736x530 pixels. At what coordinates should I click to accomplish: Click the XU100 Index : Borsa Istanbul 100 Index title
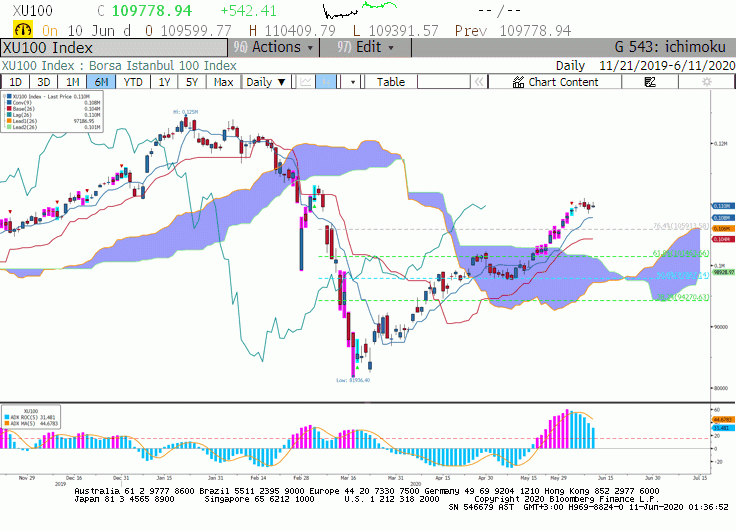tap(119, 66)
